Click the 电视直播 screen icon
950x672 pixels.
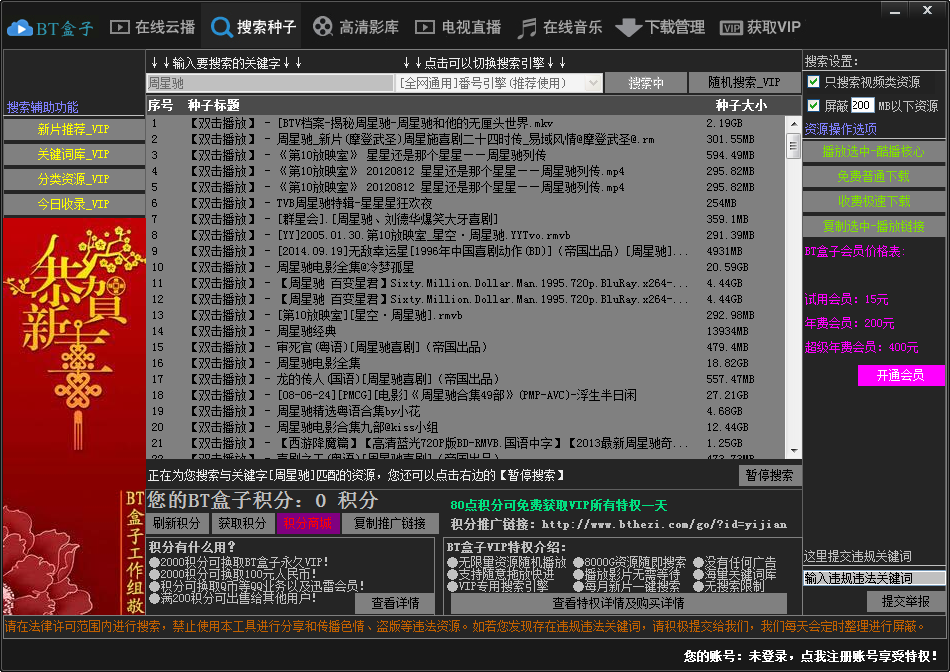click(x=425, y=27)
